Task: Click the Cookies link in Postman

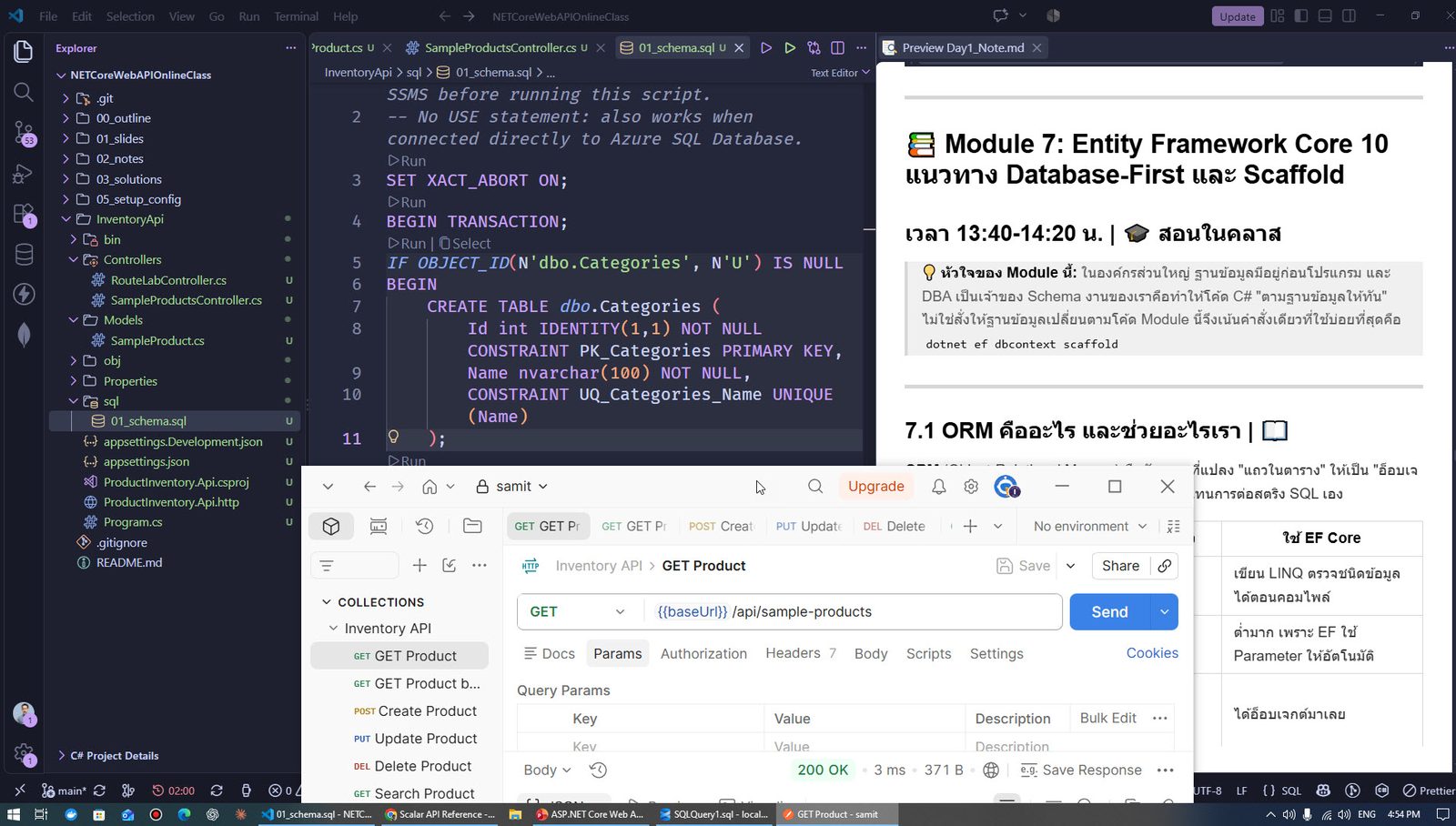Action: (x=1152, y=653)
